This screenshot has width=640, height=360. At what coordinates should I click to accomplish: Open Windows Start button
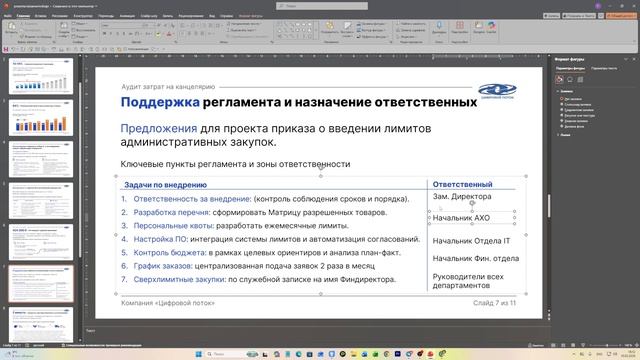(x=199, y=354)
